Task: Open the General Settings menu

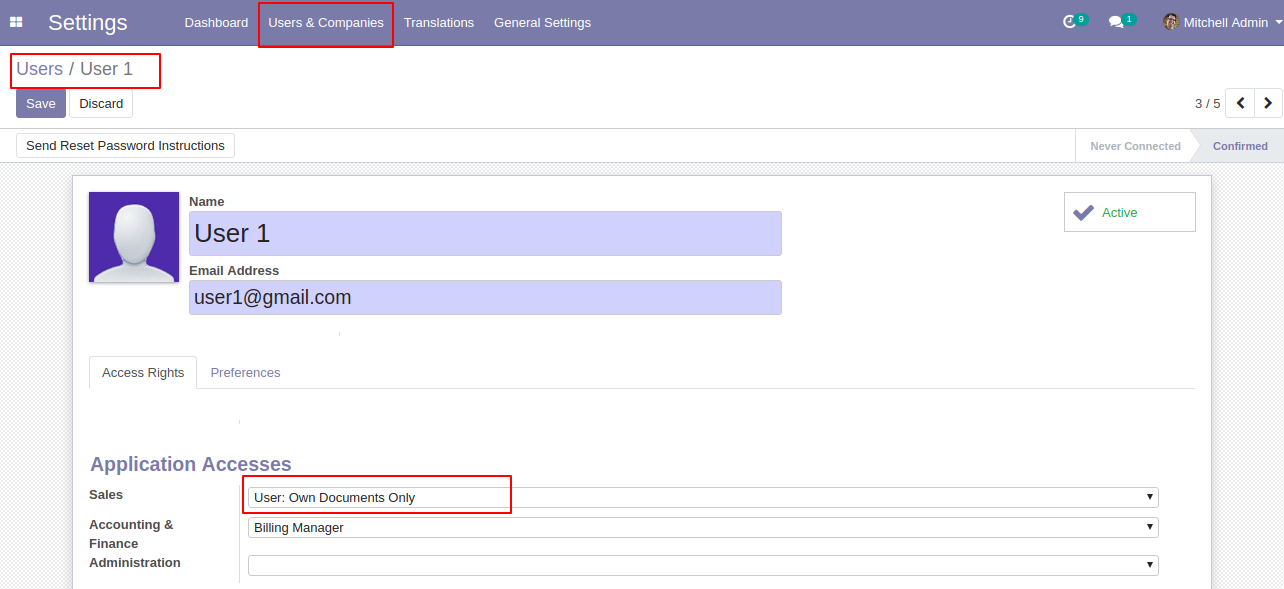Action: click(542, 22)
